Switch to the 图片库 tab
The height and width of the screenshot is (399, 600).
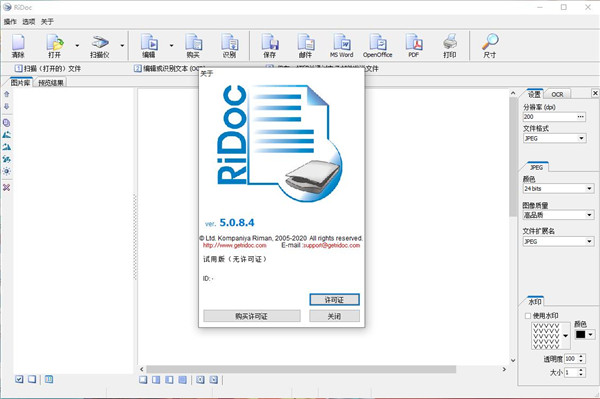(20, 83)
